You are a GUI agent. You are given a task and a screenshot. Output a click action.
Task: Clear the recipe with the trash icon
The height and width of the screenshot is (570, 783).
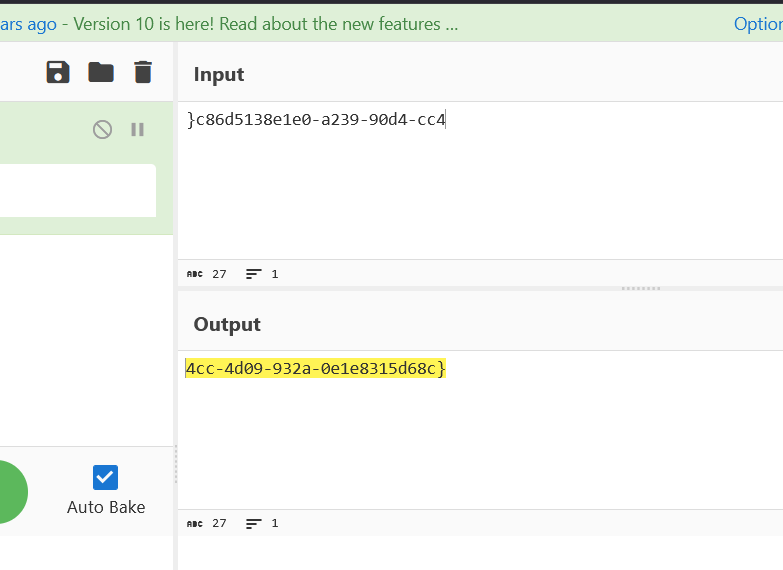(143, 72)
